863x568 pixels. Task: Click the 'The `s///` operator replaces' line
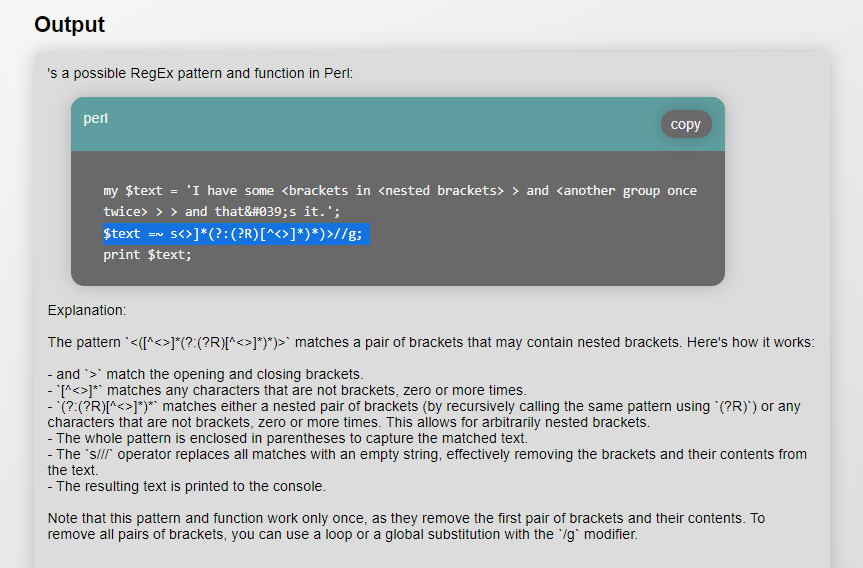tap(427, 462)
